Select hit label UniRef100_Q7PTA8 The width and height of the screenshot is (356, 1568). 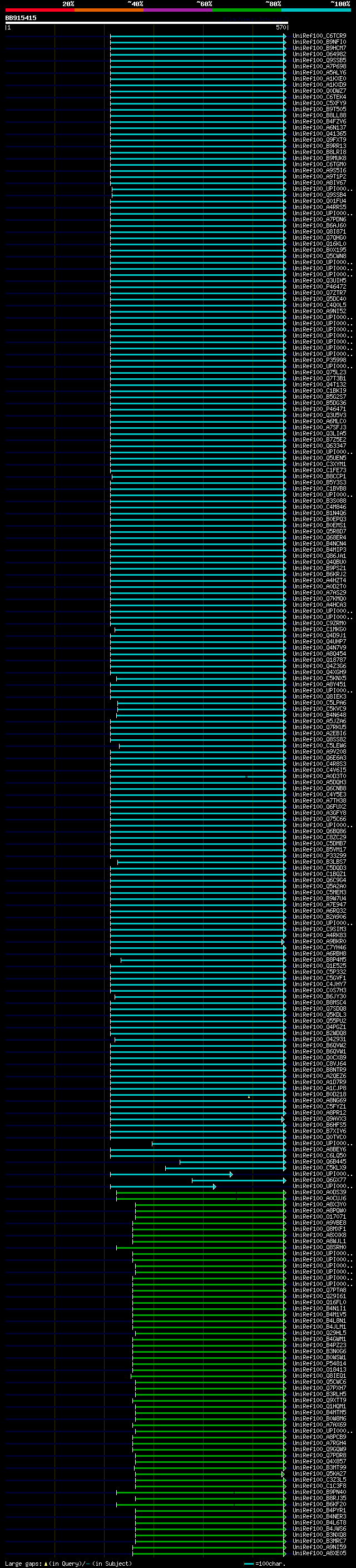pyautogui.click(x=319, y=1290)
